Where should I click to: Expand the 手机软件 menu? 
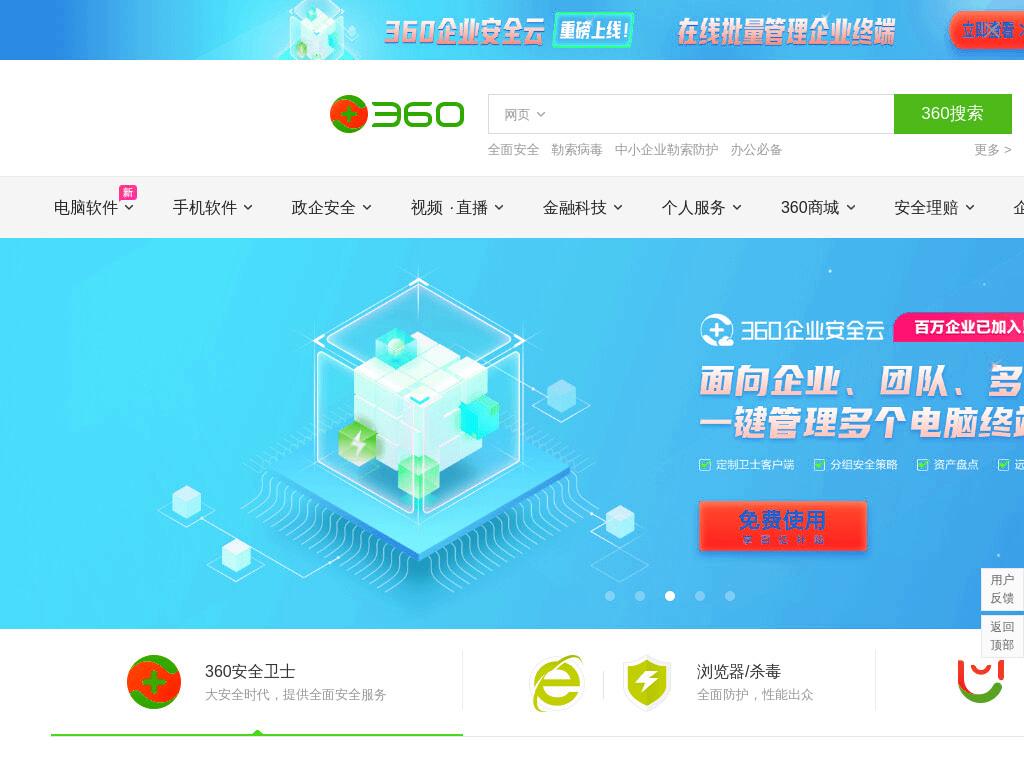(x=212, y=208)
